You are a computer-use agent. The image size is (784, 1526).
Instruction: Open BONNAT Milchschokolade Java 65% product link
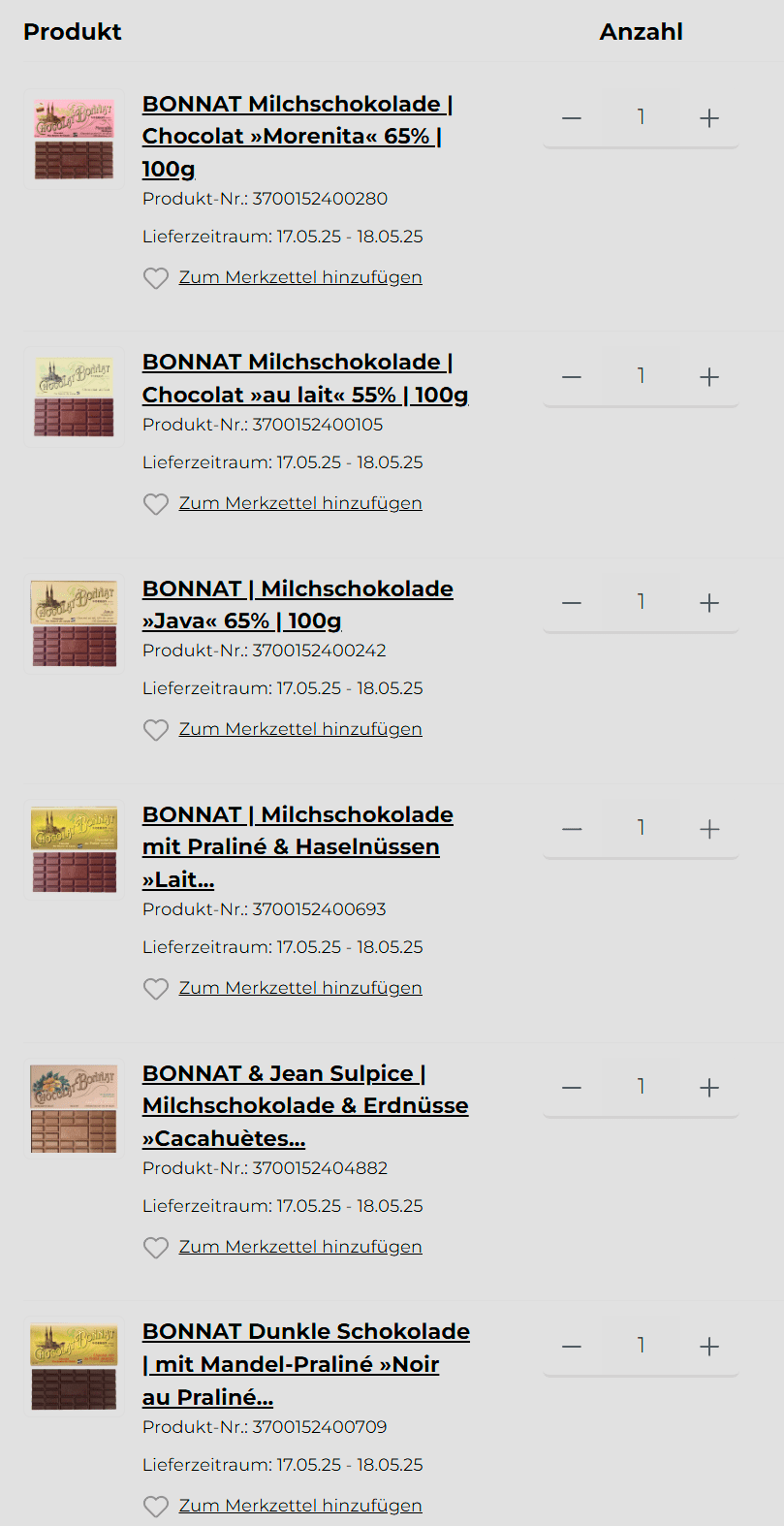[297, 604]
